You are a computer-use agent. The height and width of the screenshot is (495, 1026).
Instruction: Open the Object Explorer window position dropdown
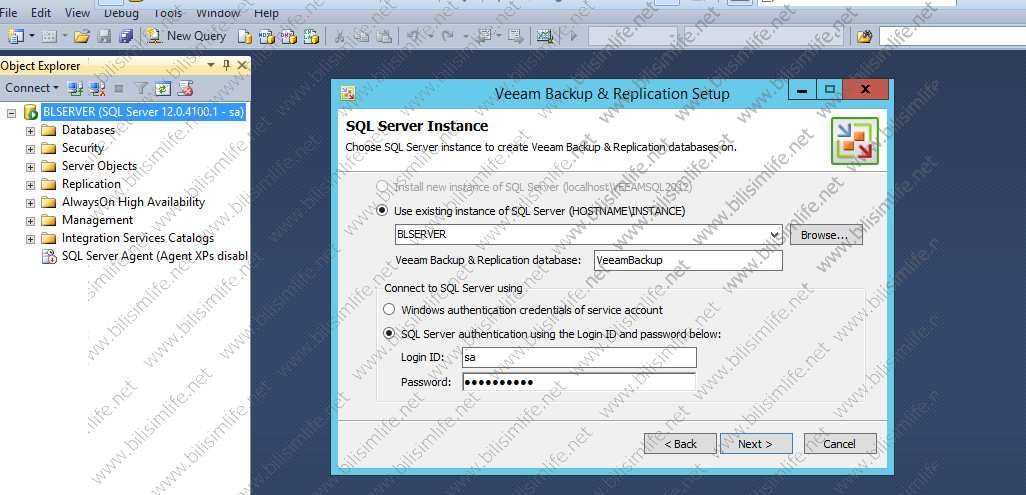pyautogui.click(x=211, y=65)
